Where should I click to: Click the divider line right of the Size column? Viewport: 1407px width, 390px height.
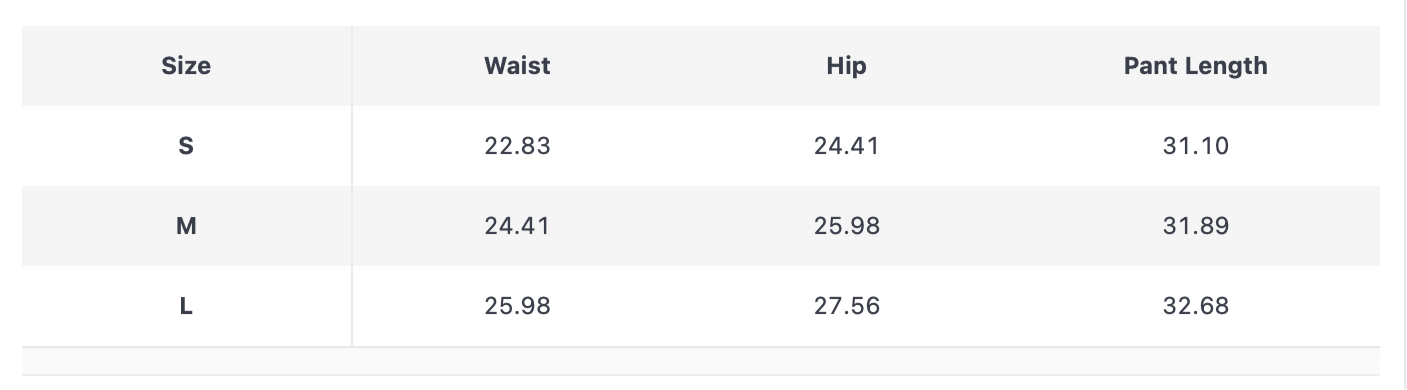(x=352, y=186)
